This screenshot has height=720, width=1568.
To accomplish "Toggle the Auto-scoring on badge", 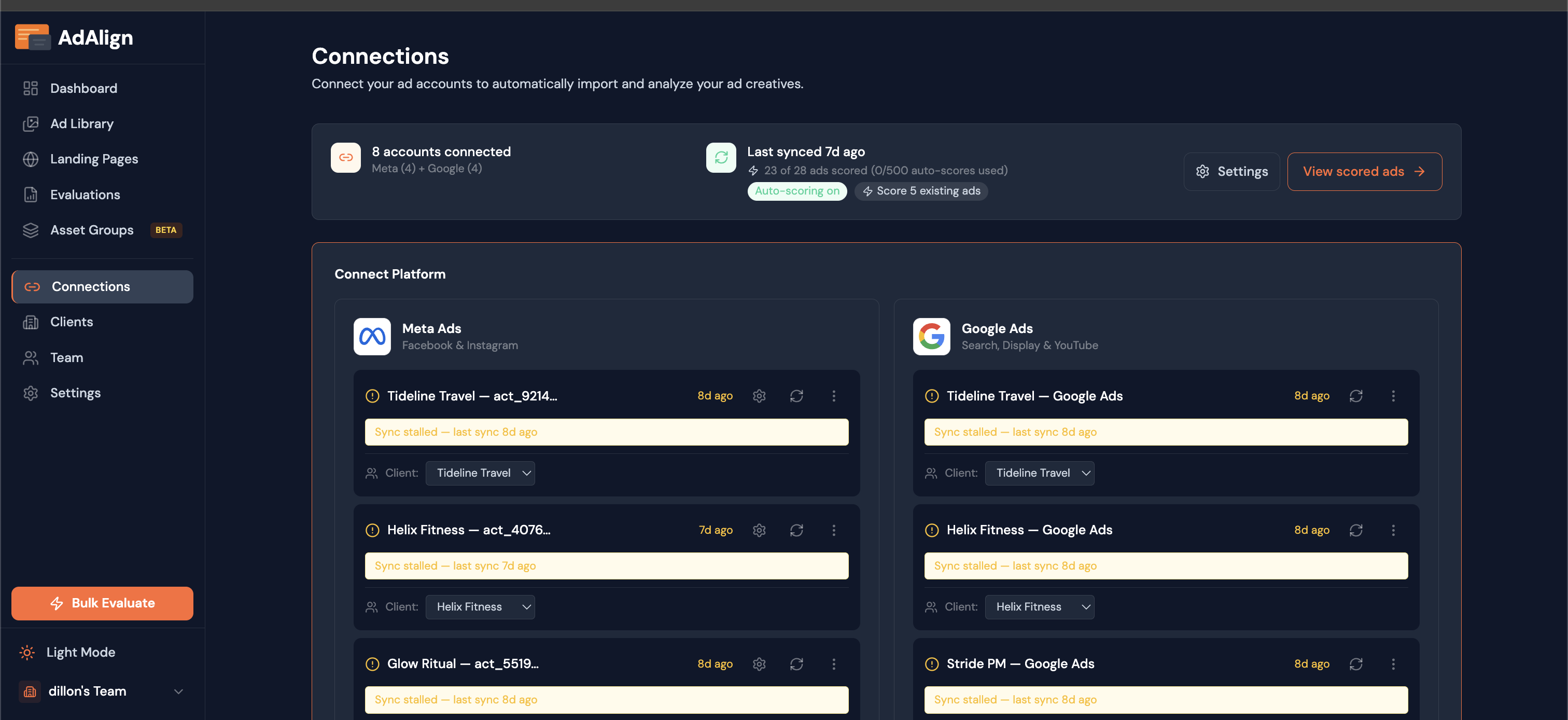I will click(797, 191).
